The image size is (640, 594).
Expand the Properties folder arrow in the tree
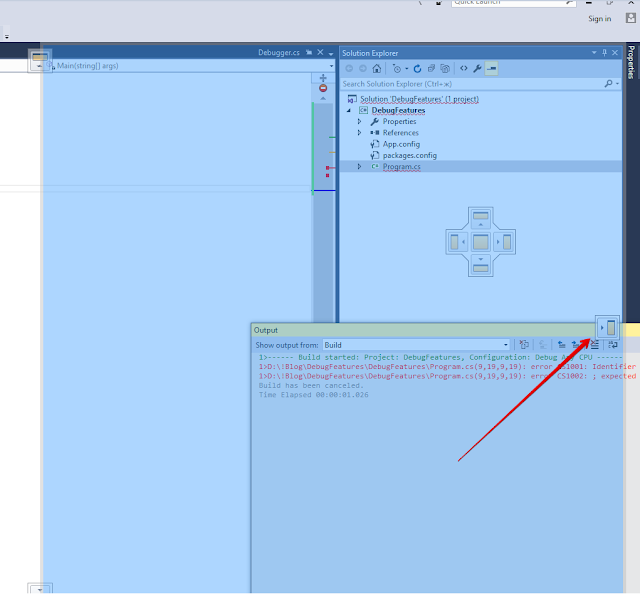tap(359, 122)
